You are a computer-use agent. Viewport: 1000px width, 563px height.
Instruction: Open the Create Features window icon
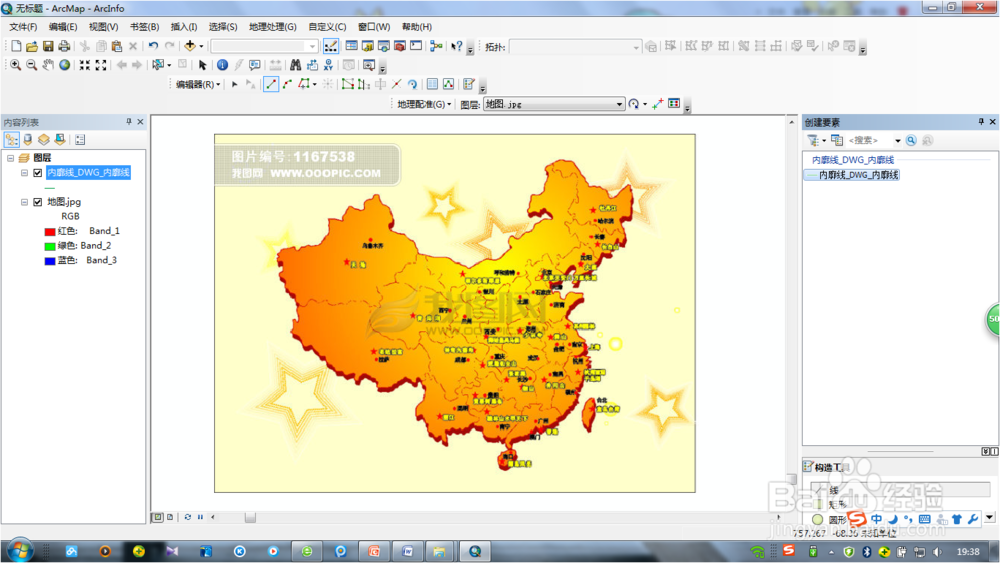coord(469,84)
